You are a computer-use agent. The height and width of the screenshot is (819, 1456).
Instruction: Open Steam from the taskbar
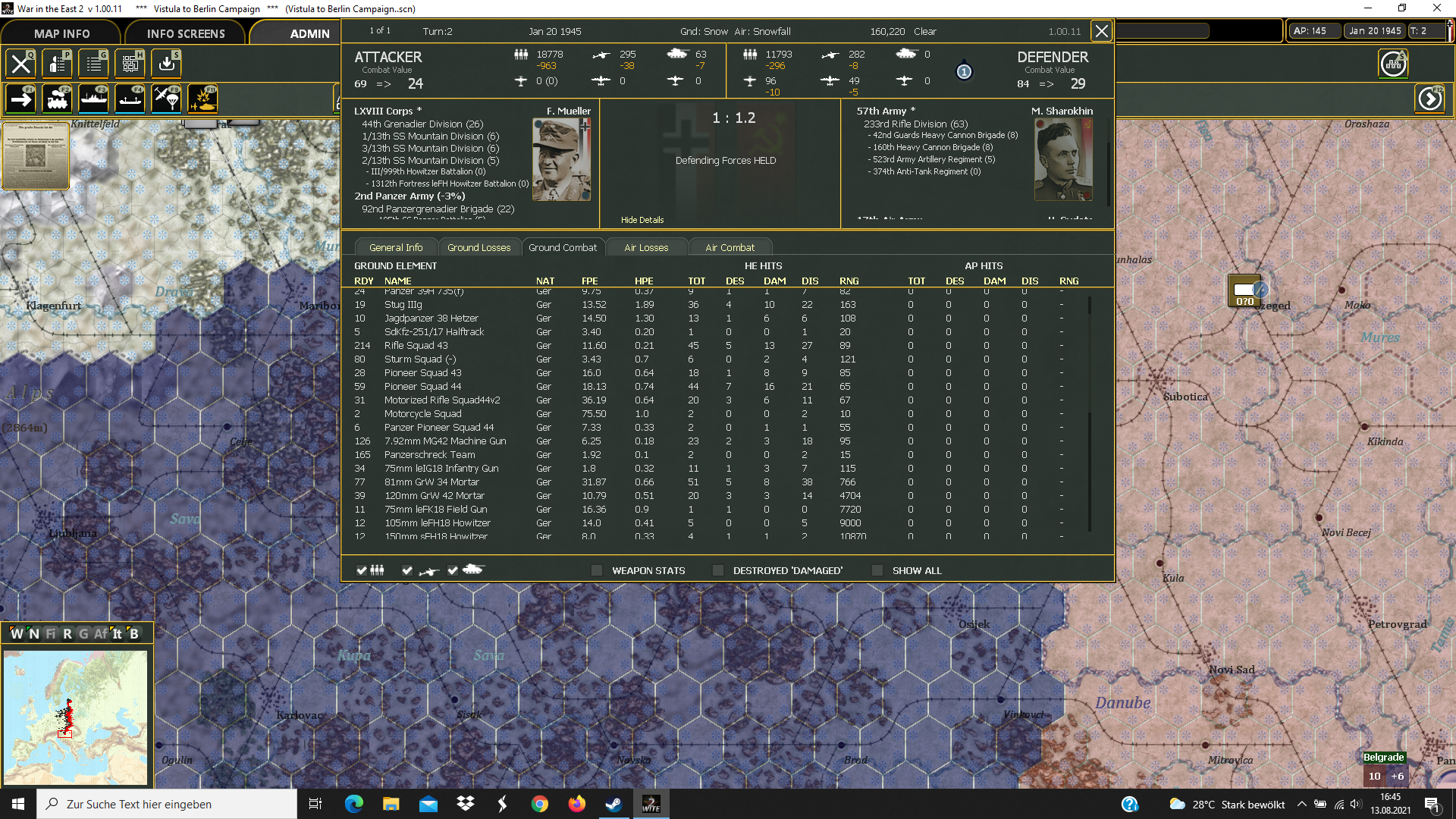(613, 804)
